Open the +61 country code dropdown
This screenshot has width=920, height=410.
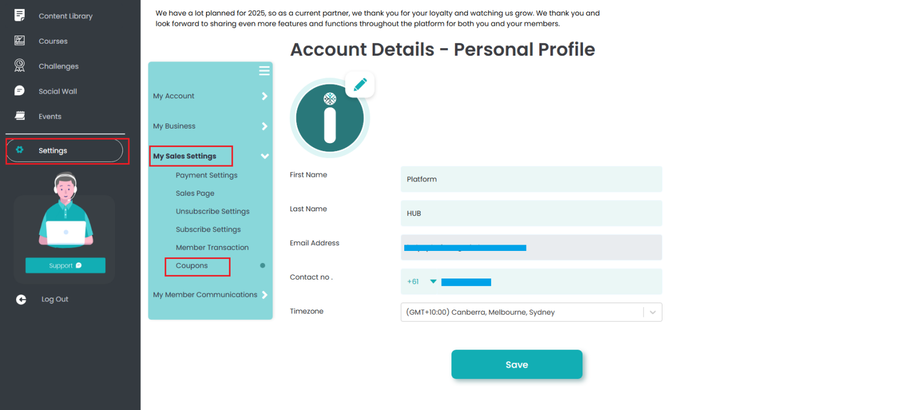(x=433, y=282)
